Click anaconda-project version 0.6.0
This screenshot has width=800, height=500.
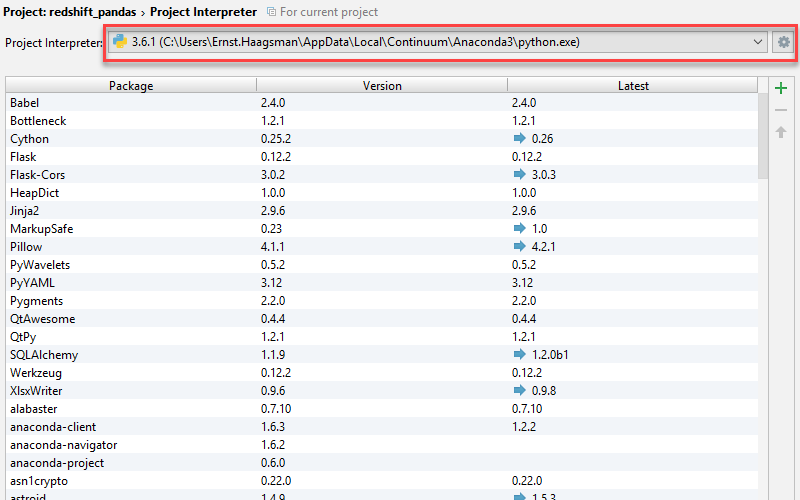(273, 462)
